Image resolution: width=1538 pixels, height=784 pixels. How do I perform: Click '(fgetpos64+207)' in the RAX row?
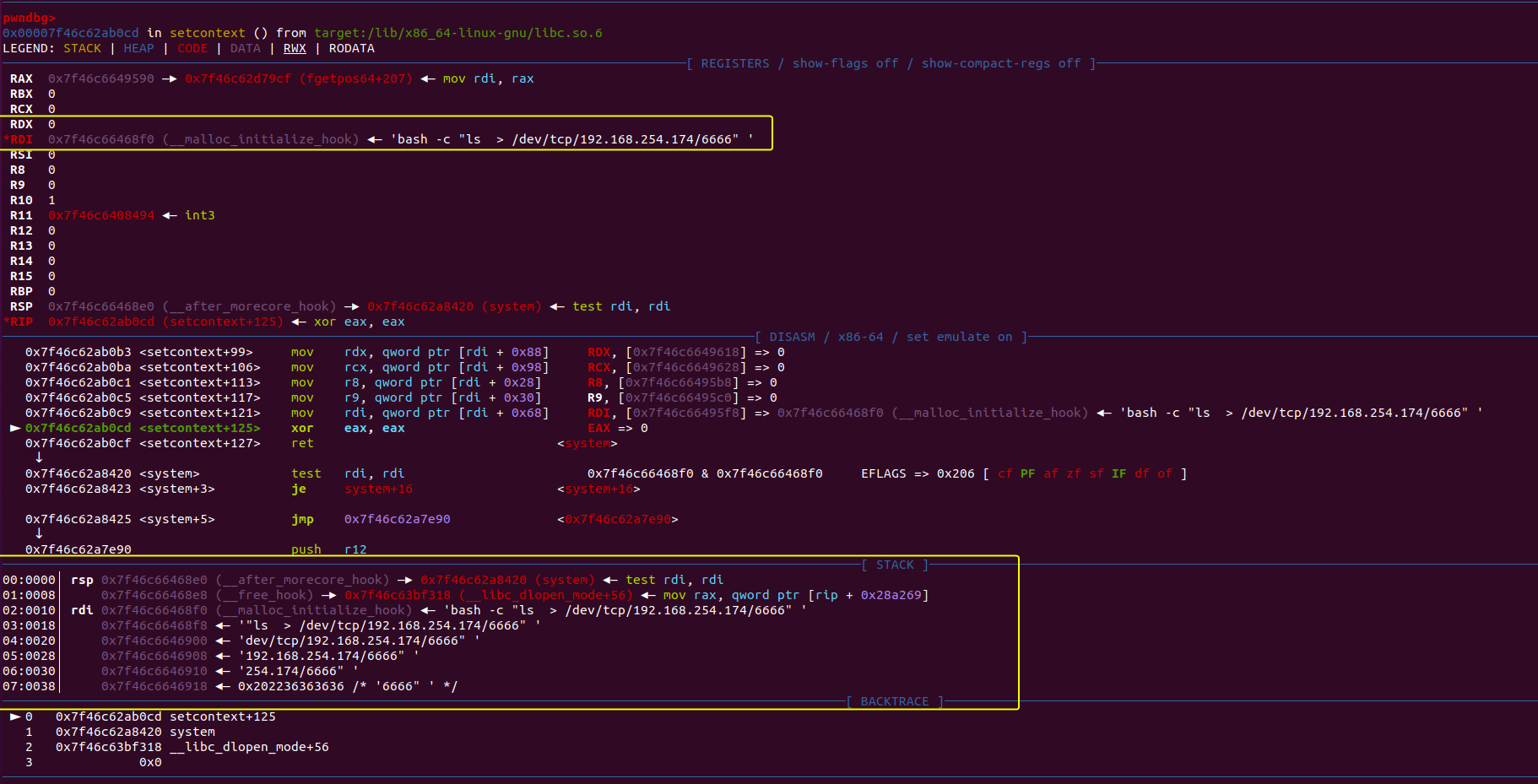coord(355,78)
